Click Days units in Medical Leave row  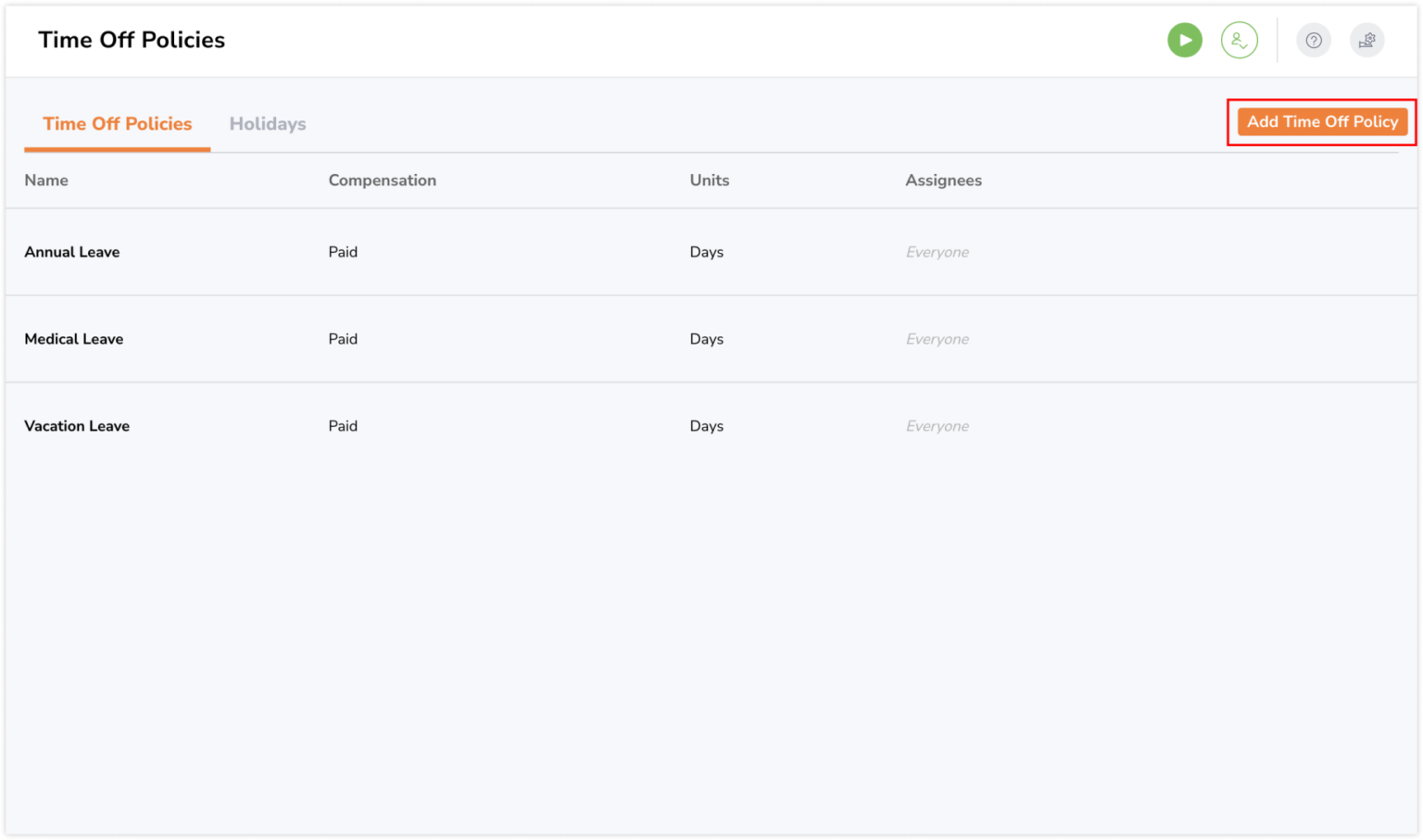pos(706,339)
